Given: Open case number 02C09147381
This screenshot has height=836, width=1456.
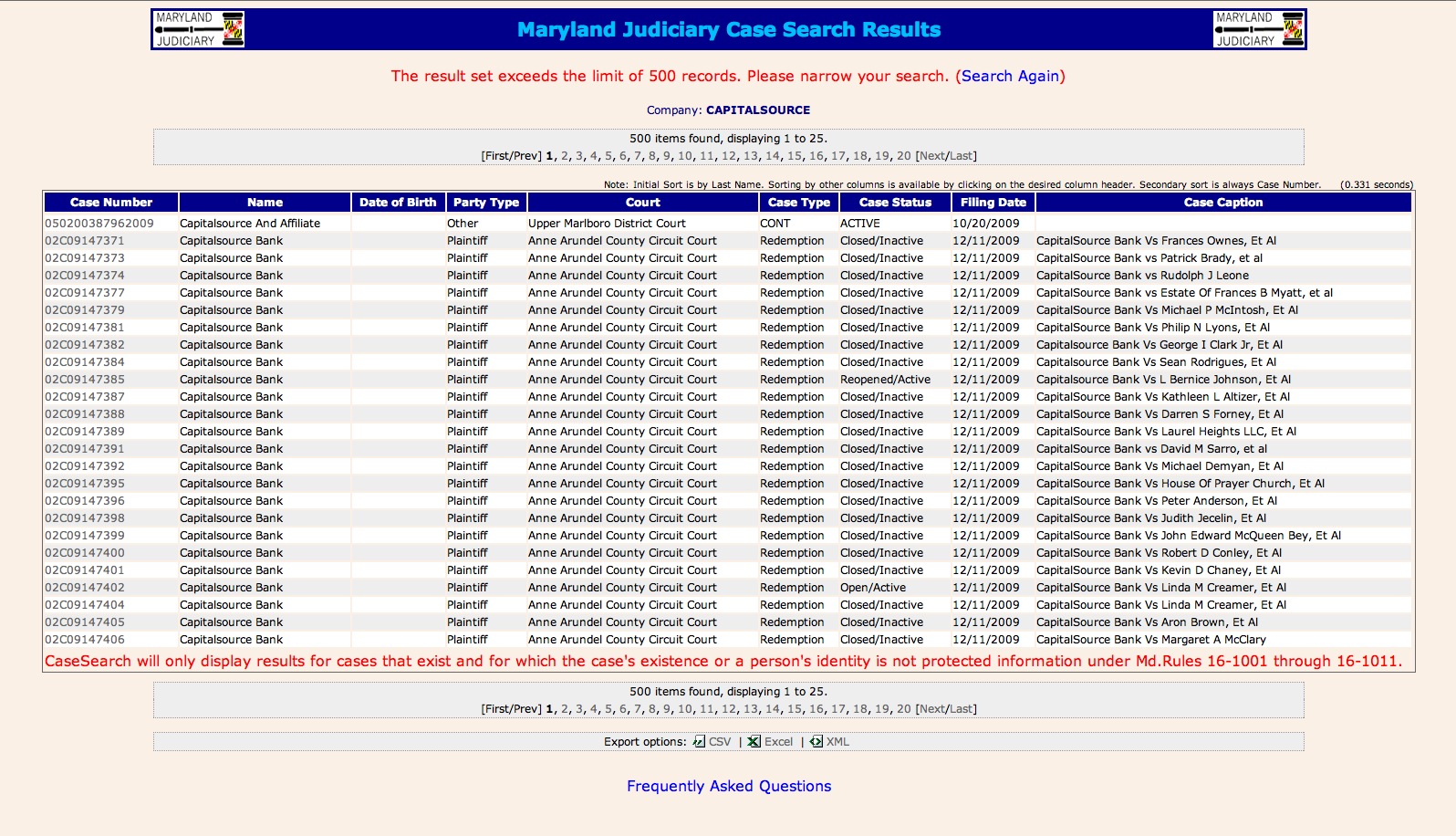Looking at the screenshot, I should click(x=85, y=328).
